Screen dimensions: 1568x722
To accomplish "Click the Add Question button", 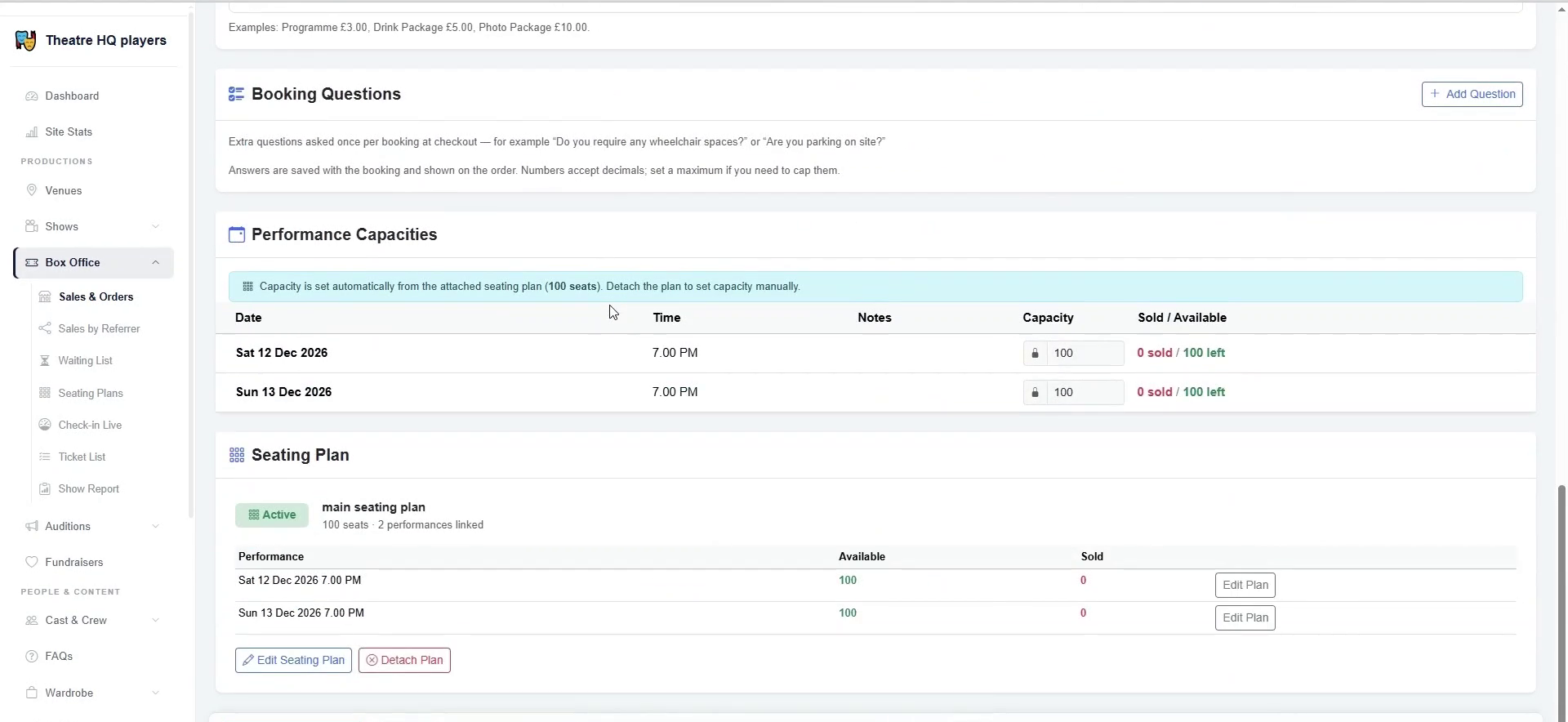I will (1472, 94).
